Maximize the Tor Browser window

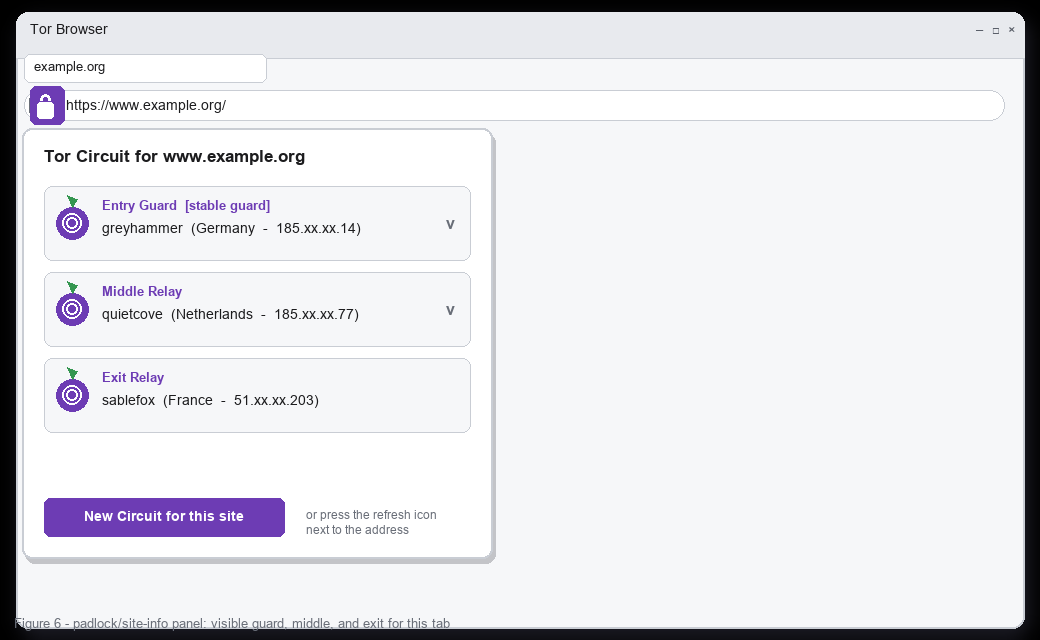[996, 30]
